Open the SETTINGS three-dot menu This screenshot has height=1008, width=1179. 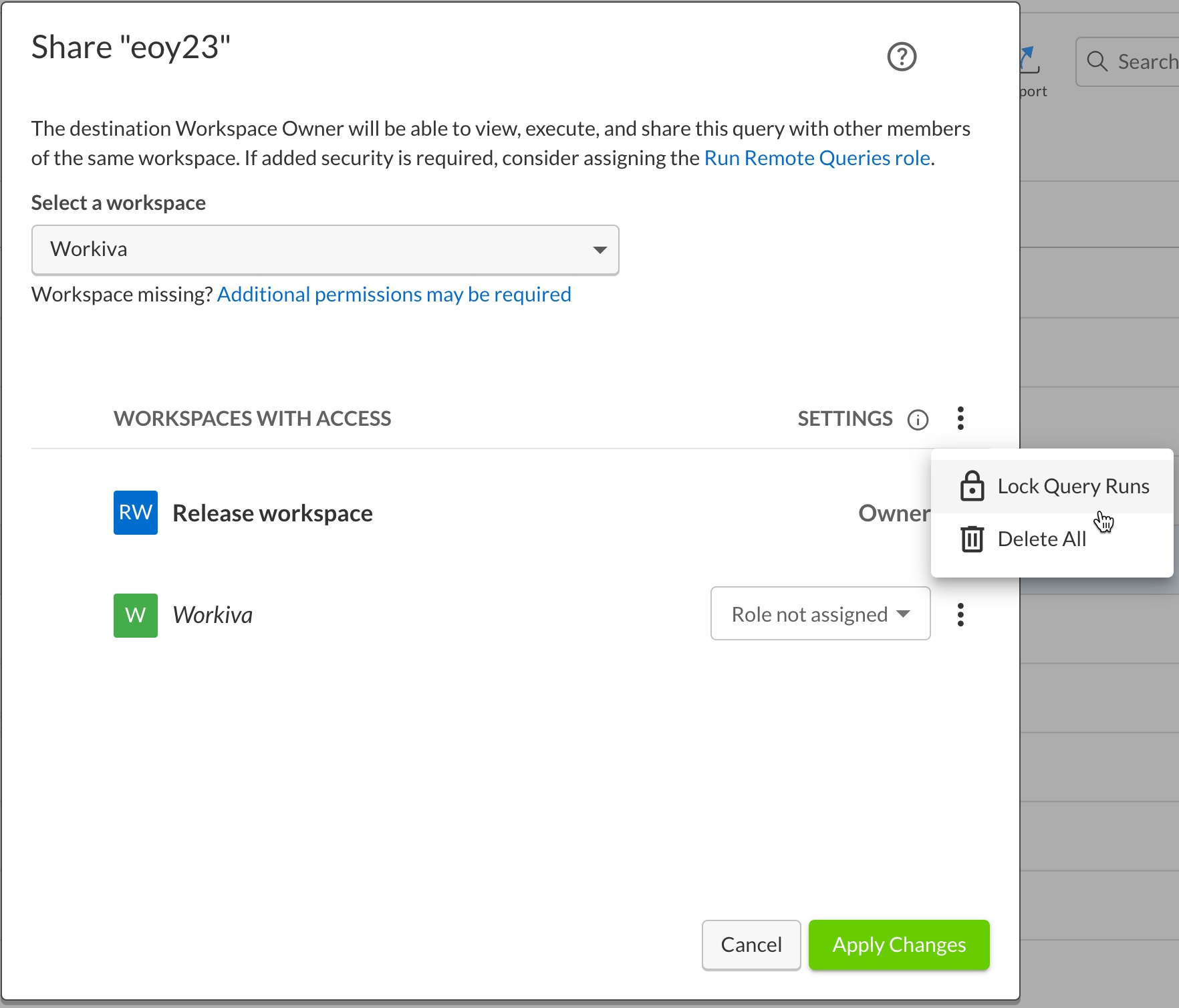tap(960, 418)
